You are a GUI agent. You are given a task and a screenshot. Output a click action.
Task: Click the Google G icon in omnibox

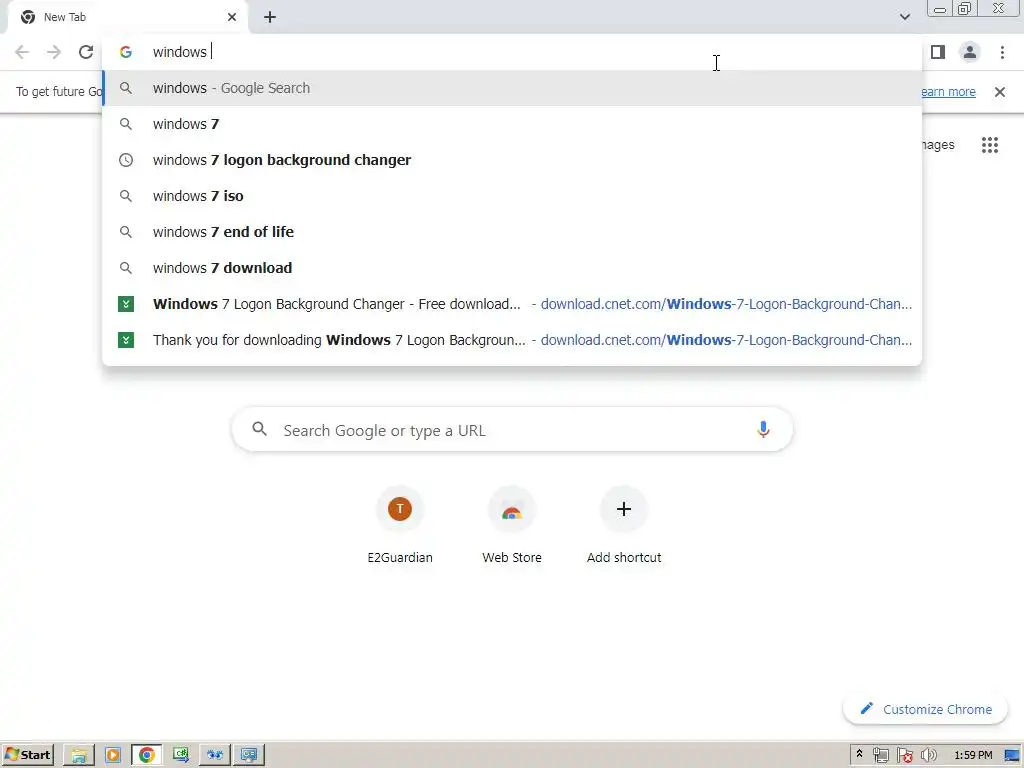pos(126,52)
